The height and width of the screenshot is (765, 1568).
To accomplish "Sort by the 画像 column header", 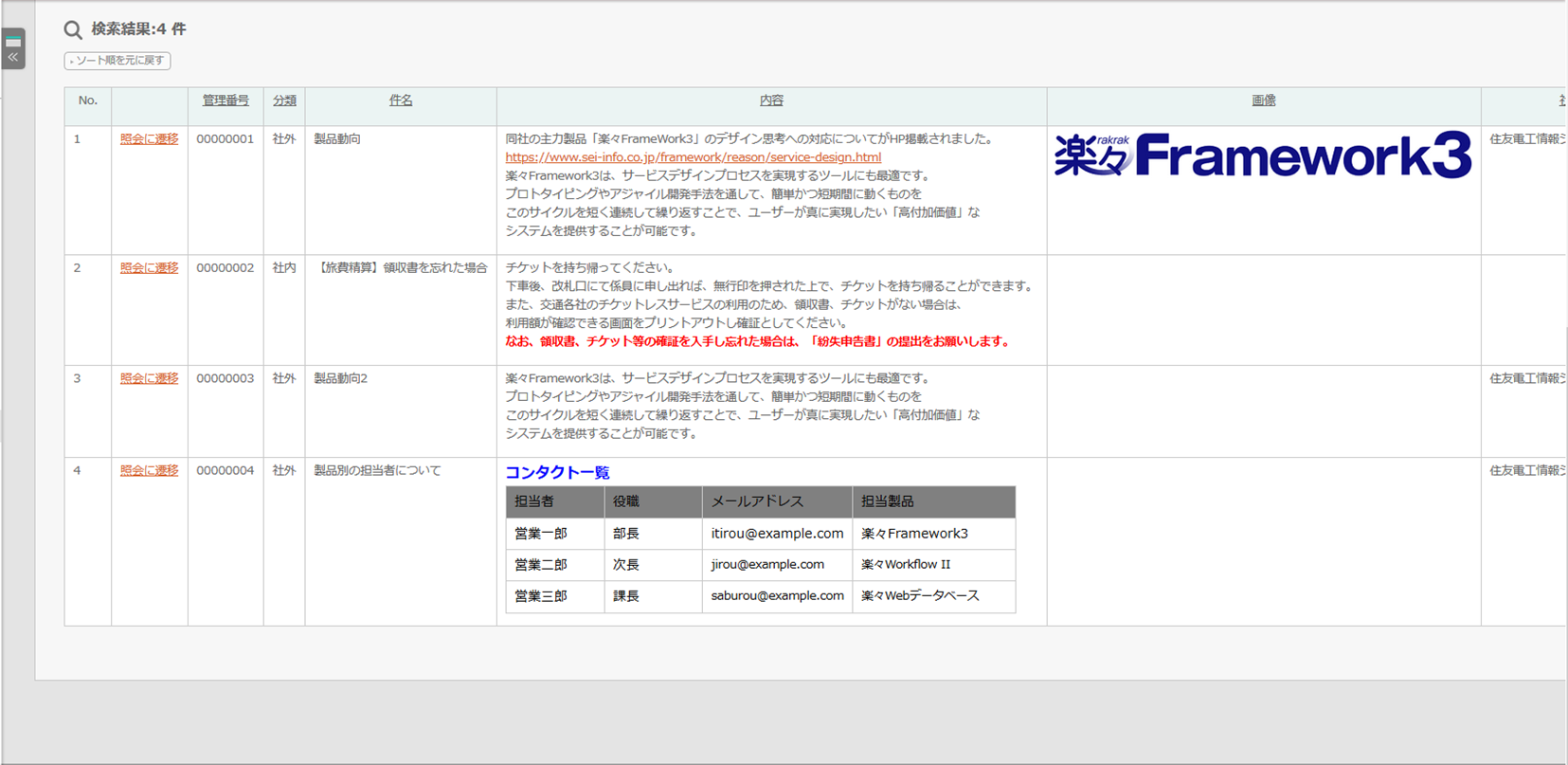I will [x=1263, y=100].
